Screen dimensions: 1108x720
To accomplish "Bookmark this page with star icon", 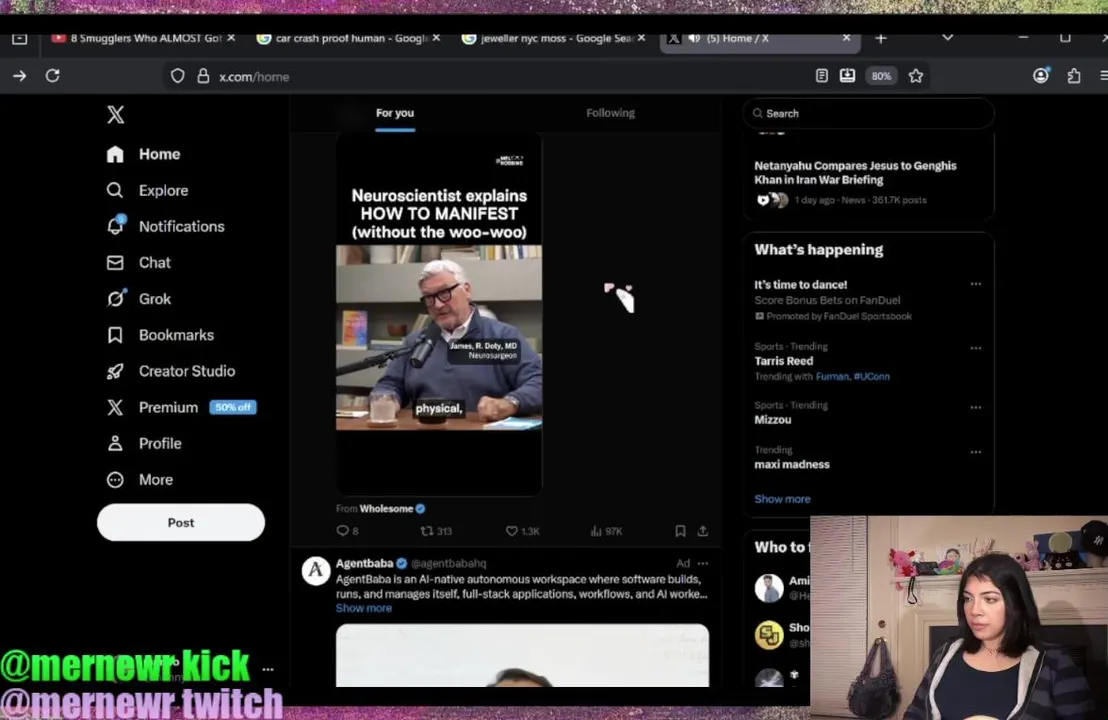I will pyautogui.click(x=916, y=76).
